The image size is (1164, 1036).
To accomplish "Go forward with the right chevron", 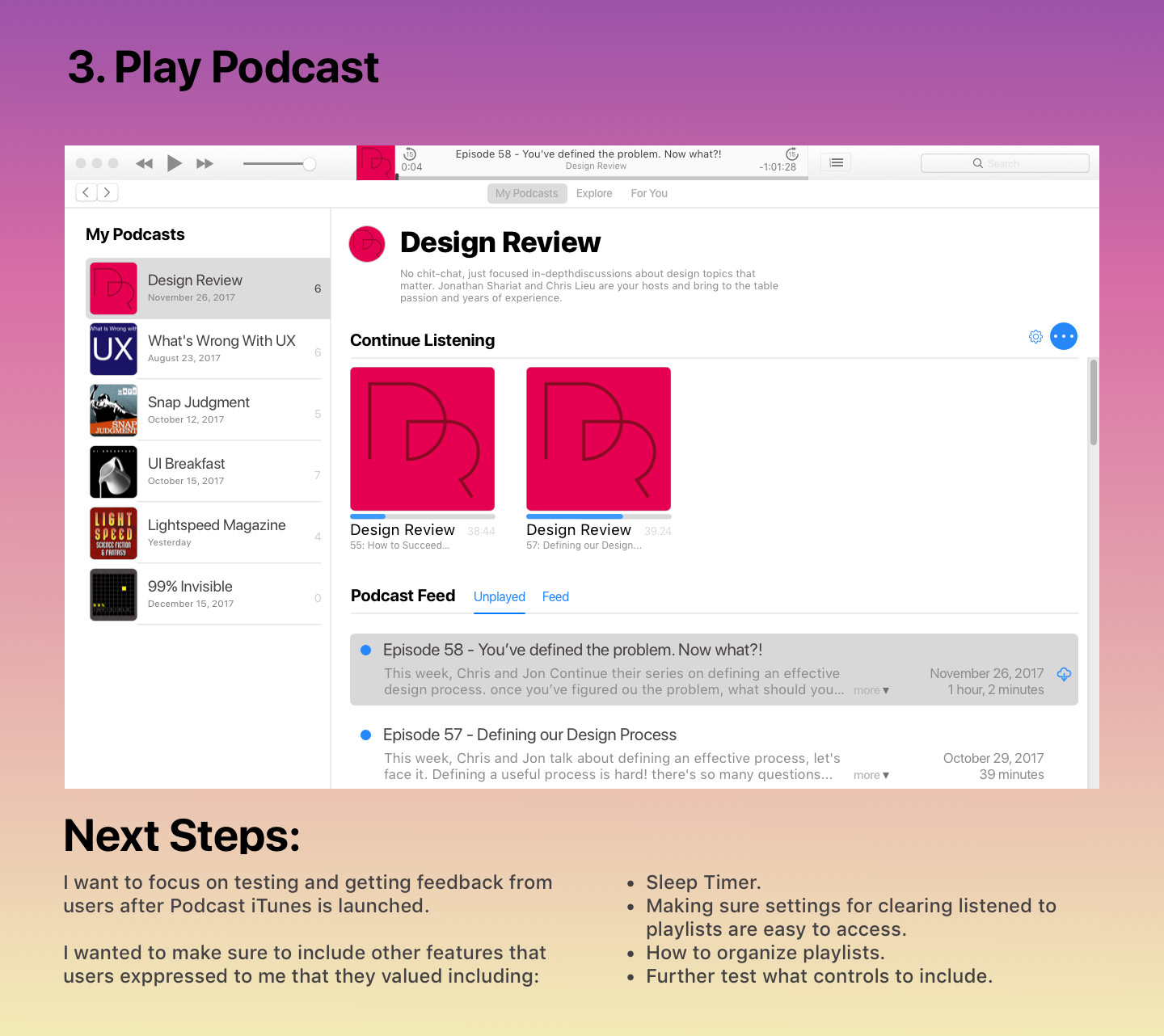I will click(108, 192).
